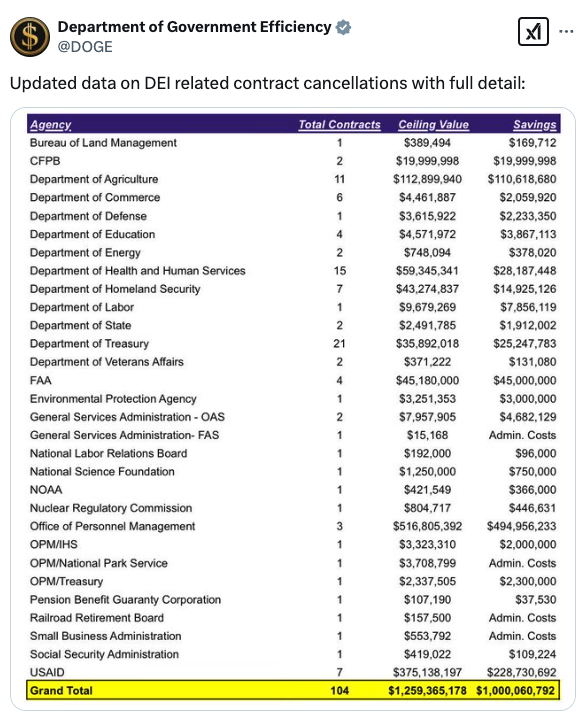The height and width of the screenshot is (714, 585).
Task: Open the embedded table image thumbnail at NOAA row
Action: coord(293,490)
